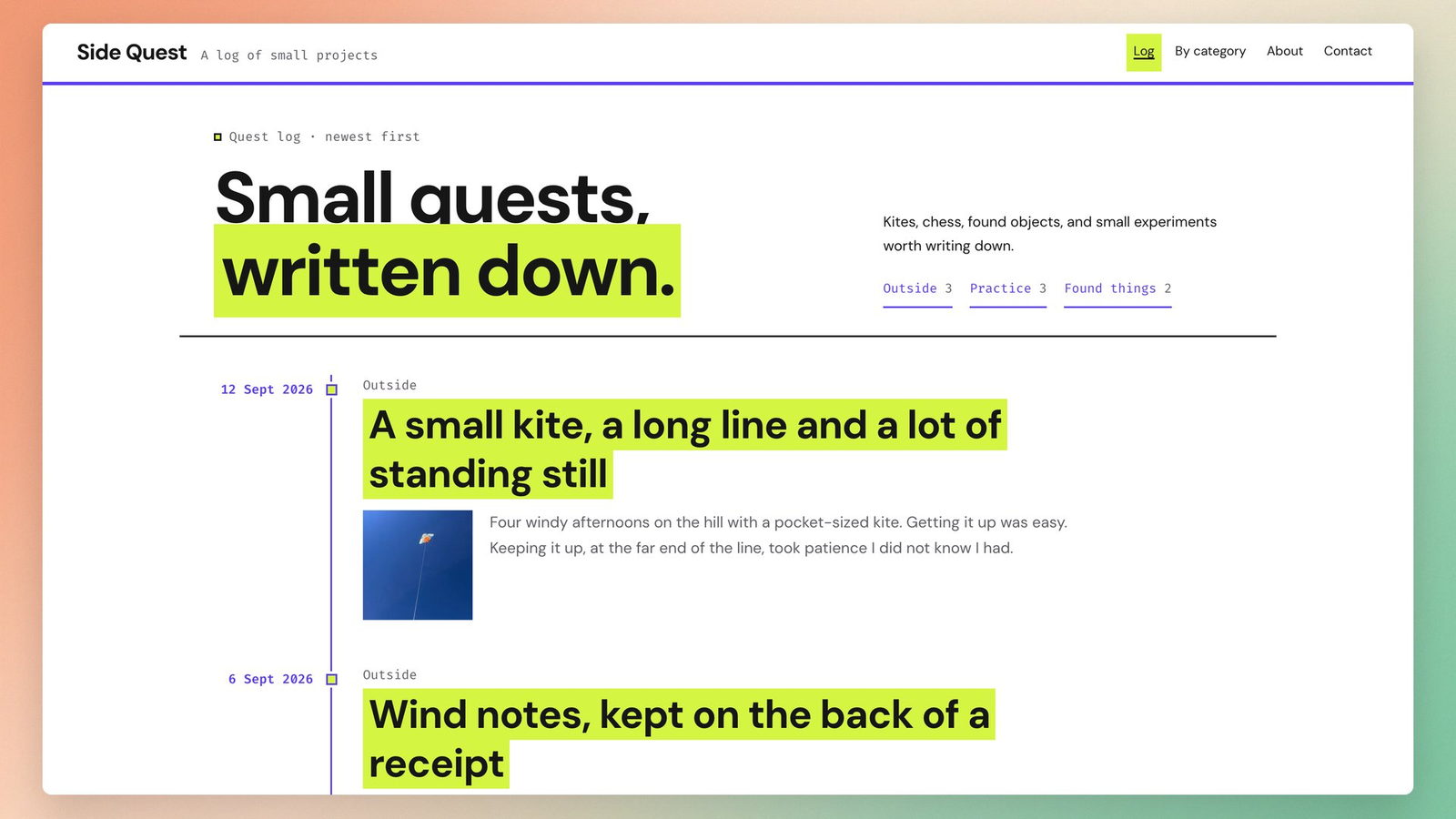1456x819 pixels.
Task: Click Outside label above Wind notes post
Action: click(x=389, y=675)
